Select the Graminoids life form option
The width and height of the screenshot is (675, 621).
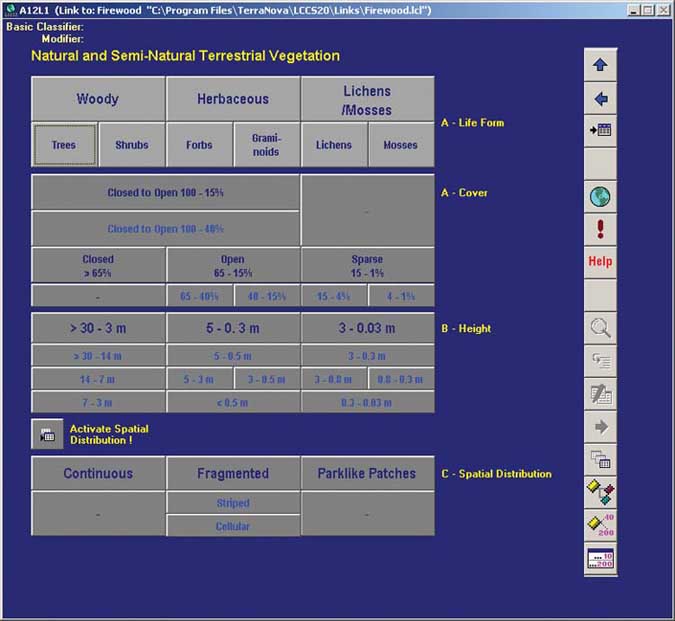click(x=267, y=145)
